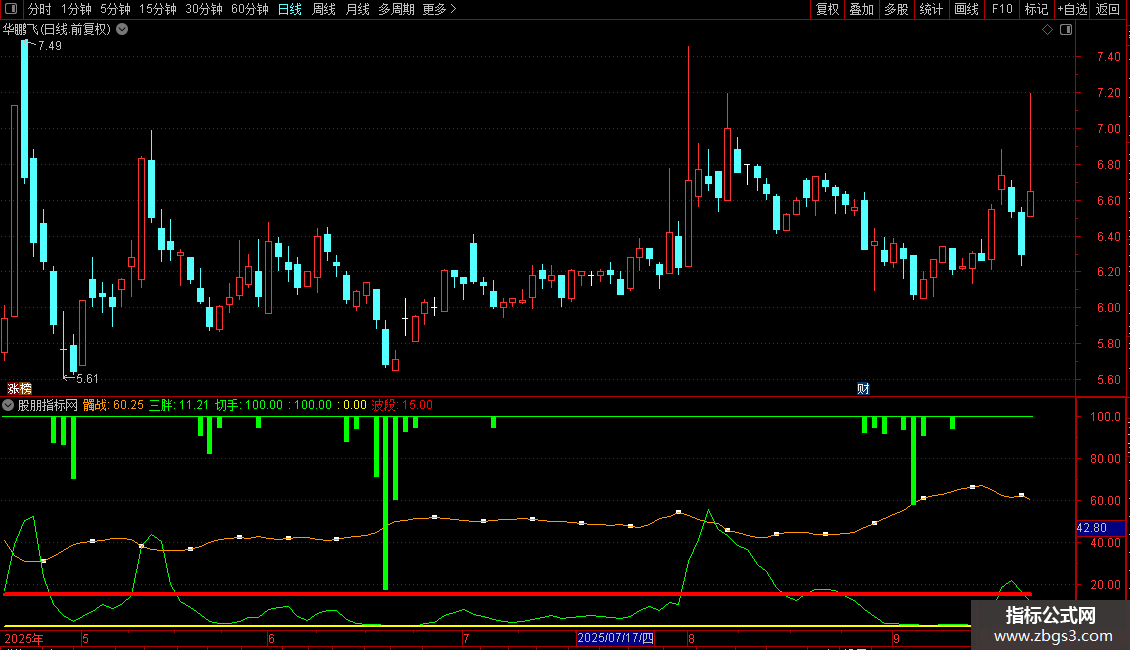Click the 7.00 price axis label
Screen dimensions: 1130x650
pos(1108,129)
